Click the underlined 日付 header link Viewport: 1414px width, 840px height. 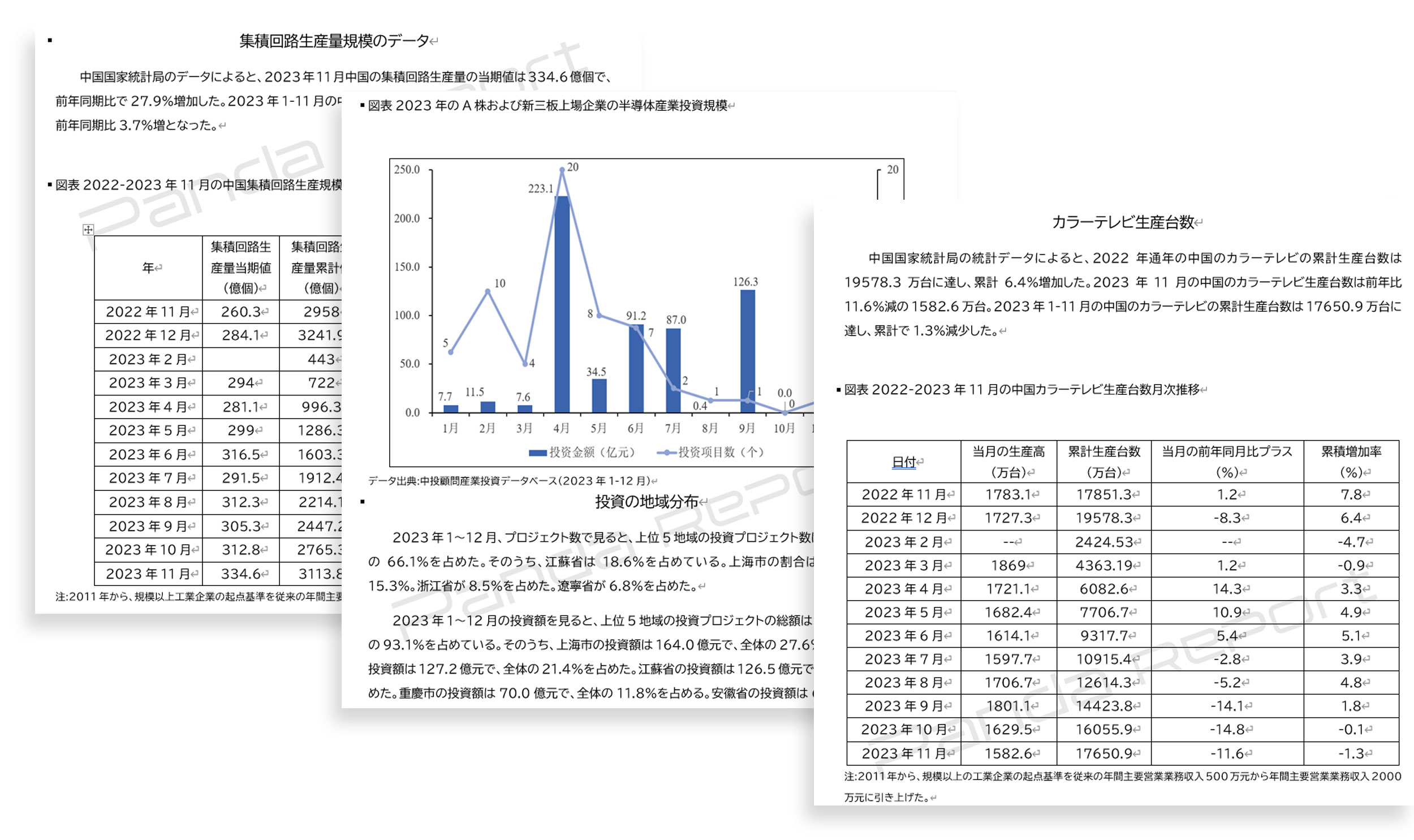click(903, 463)
